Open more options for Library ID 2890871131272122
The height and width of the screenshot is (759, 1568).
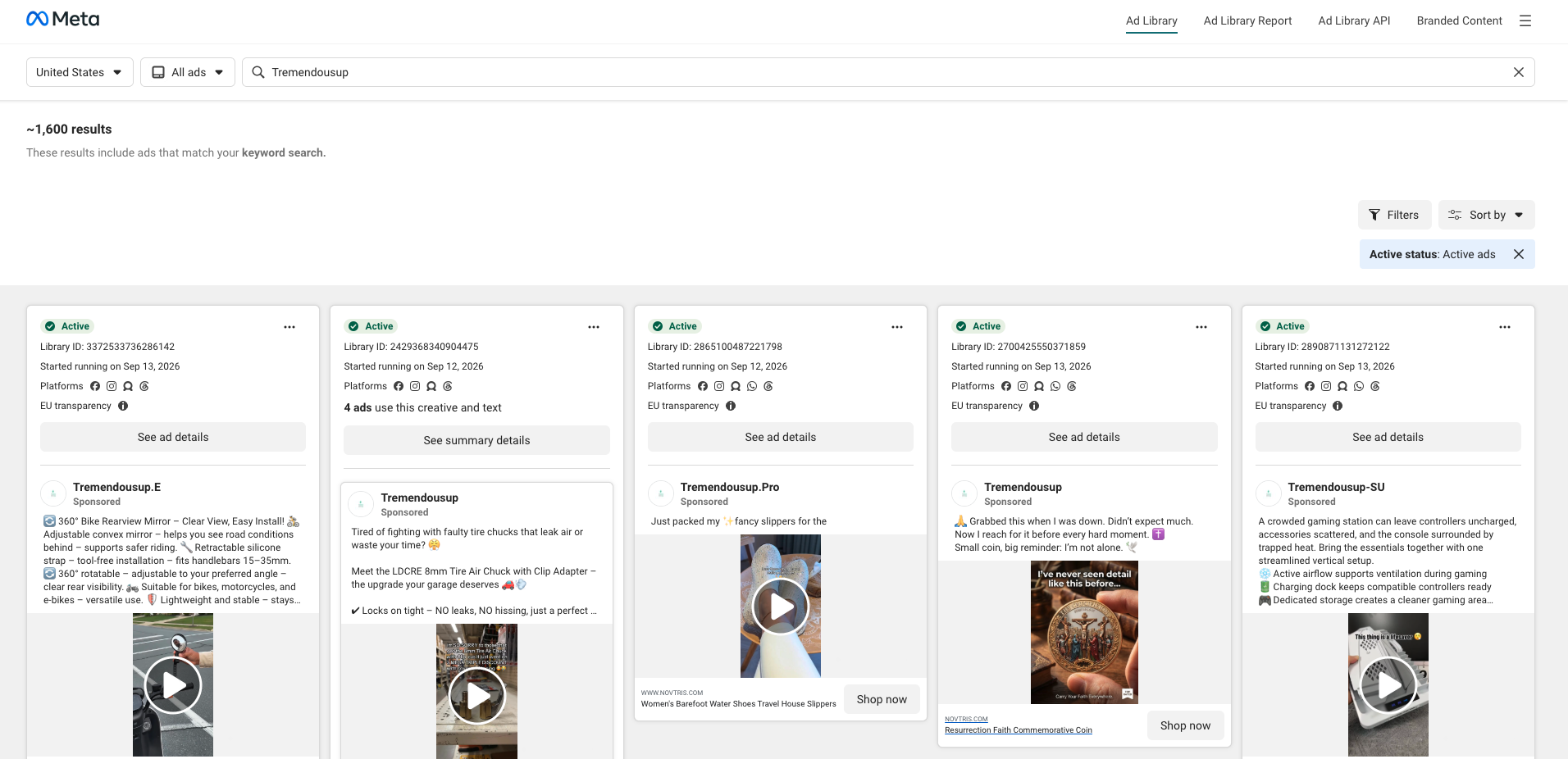point(1505,327)
